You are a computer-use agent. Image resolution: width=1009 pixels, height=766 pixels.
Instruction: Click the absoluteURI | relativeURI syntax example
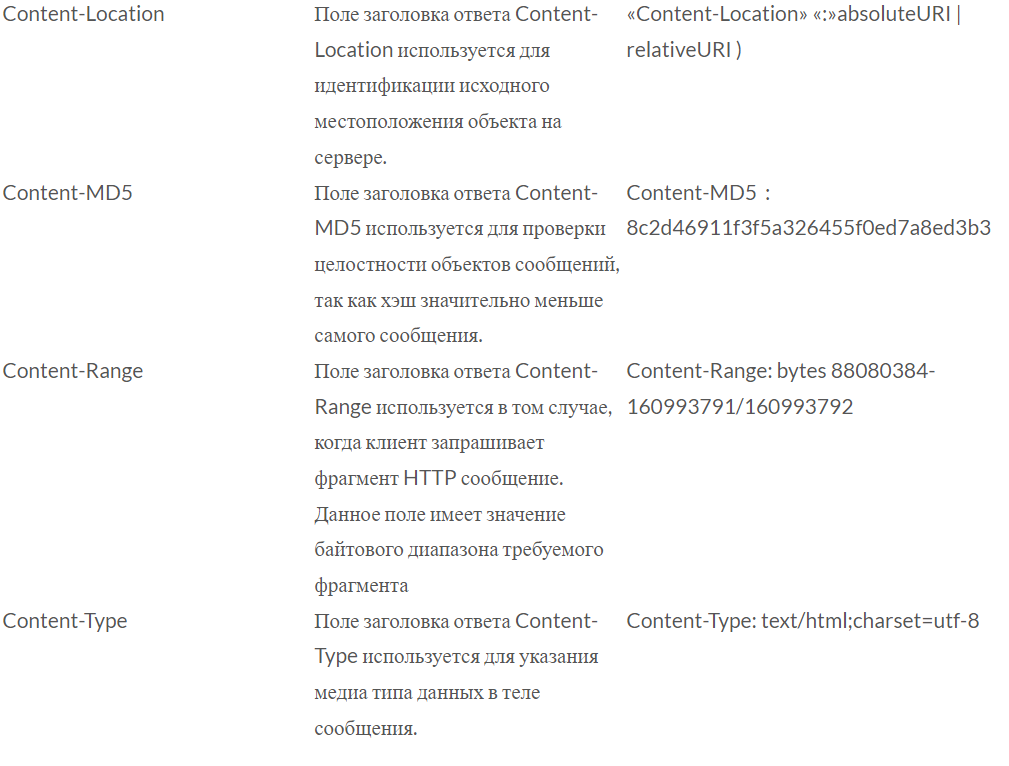pos(794,32)
